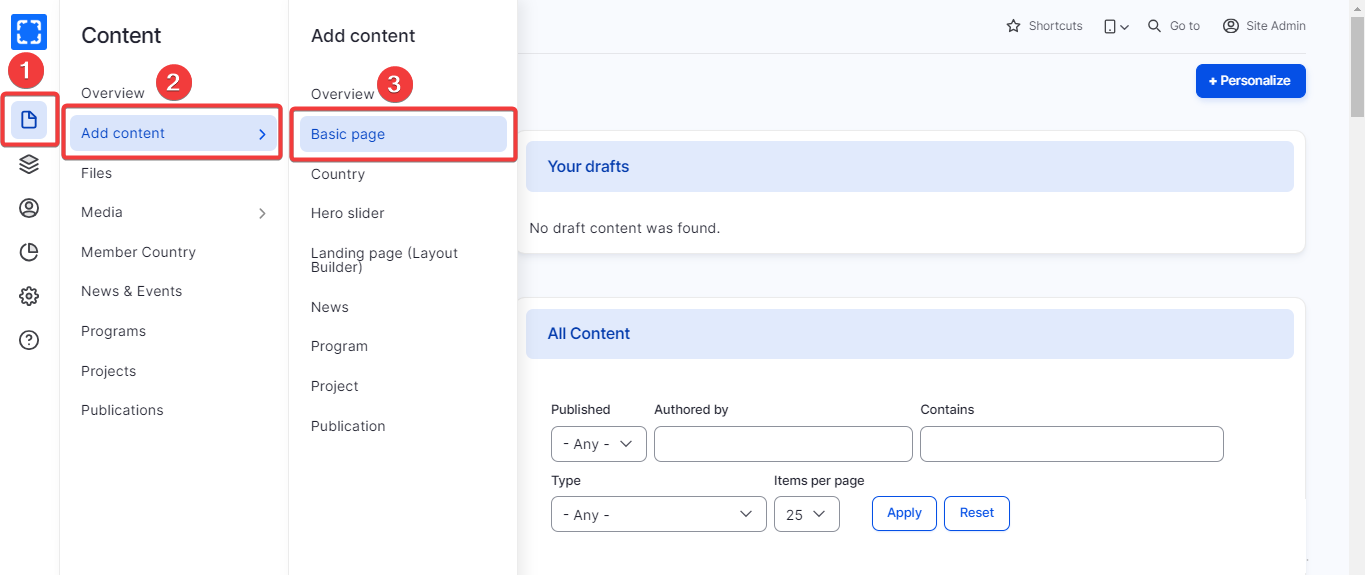
Task: Open the Configuration gear icon
Action: point(29,296)
